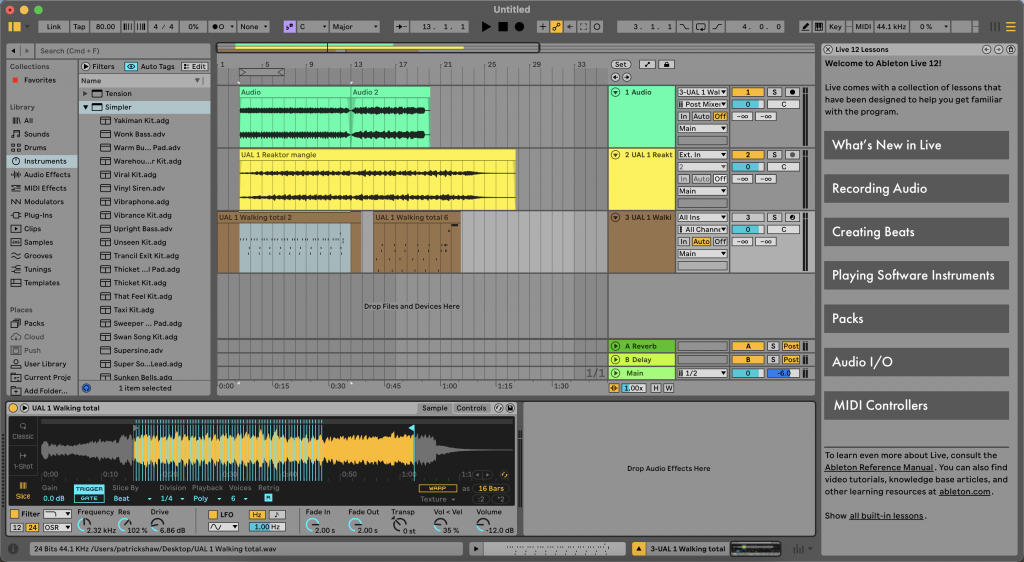Open the MIDI Controllers lesson
The image size is (1024, 562).
tap(916, 405)
